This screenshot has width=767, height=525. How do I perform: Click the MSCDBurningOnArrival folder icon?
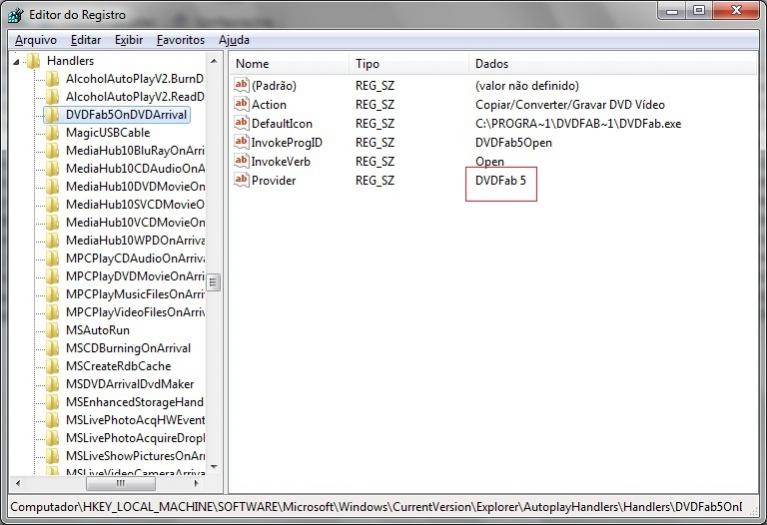(x=52, y=348)
